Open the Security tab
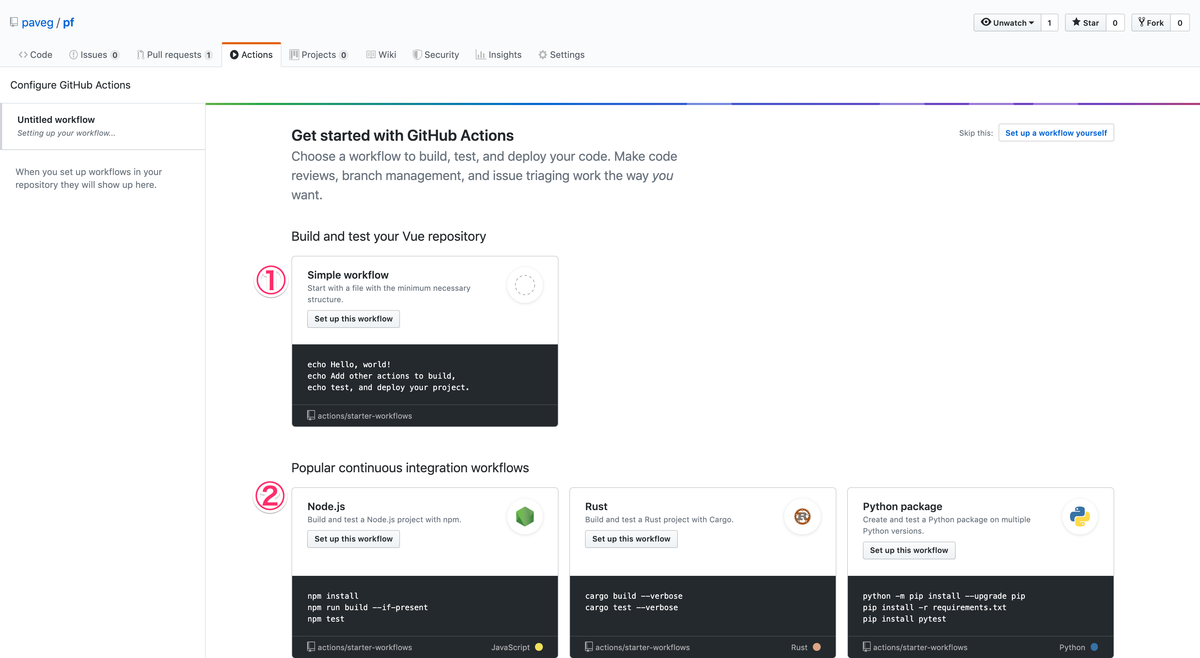 (x=435, y=55)
